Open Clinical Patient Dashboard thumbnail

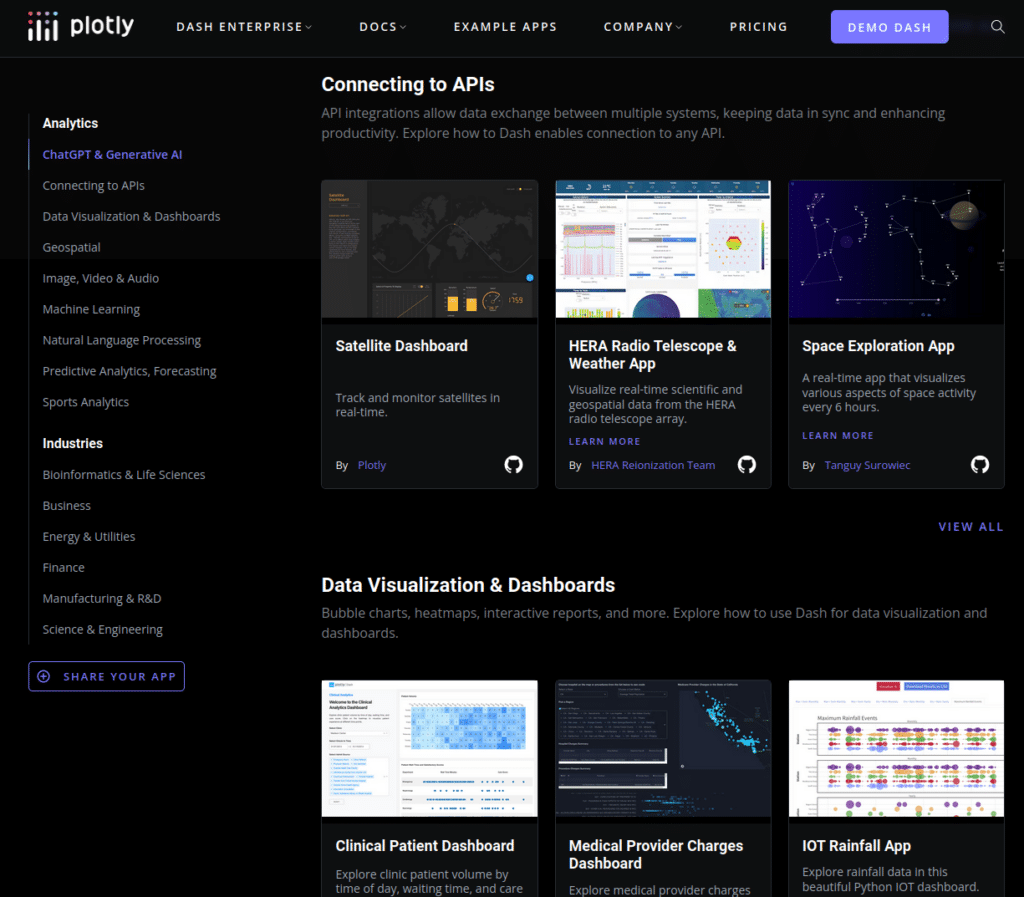pos(430,748)
